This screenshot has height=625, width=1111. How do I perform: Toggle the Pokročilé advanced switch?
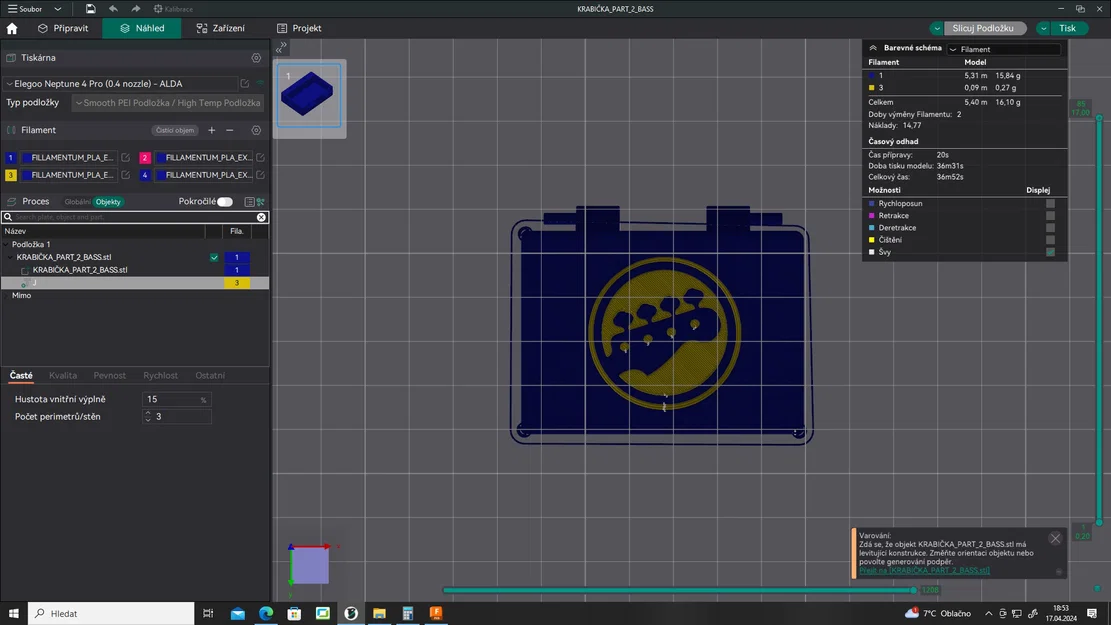(x=225, y=202)
